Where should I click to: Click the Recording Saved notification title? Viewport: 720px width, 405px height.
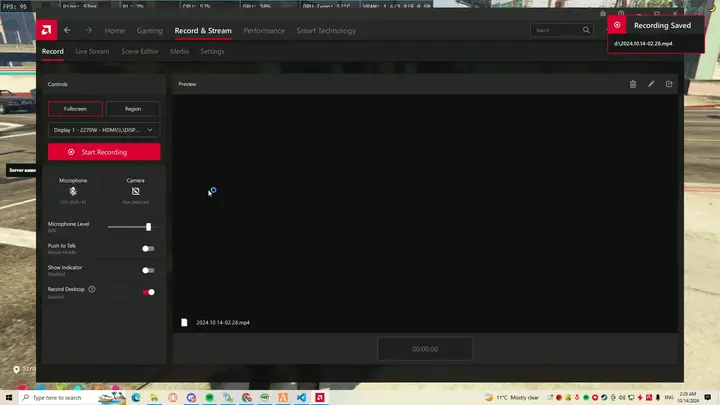coord(662,25)
